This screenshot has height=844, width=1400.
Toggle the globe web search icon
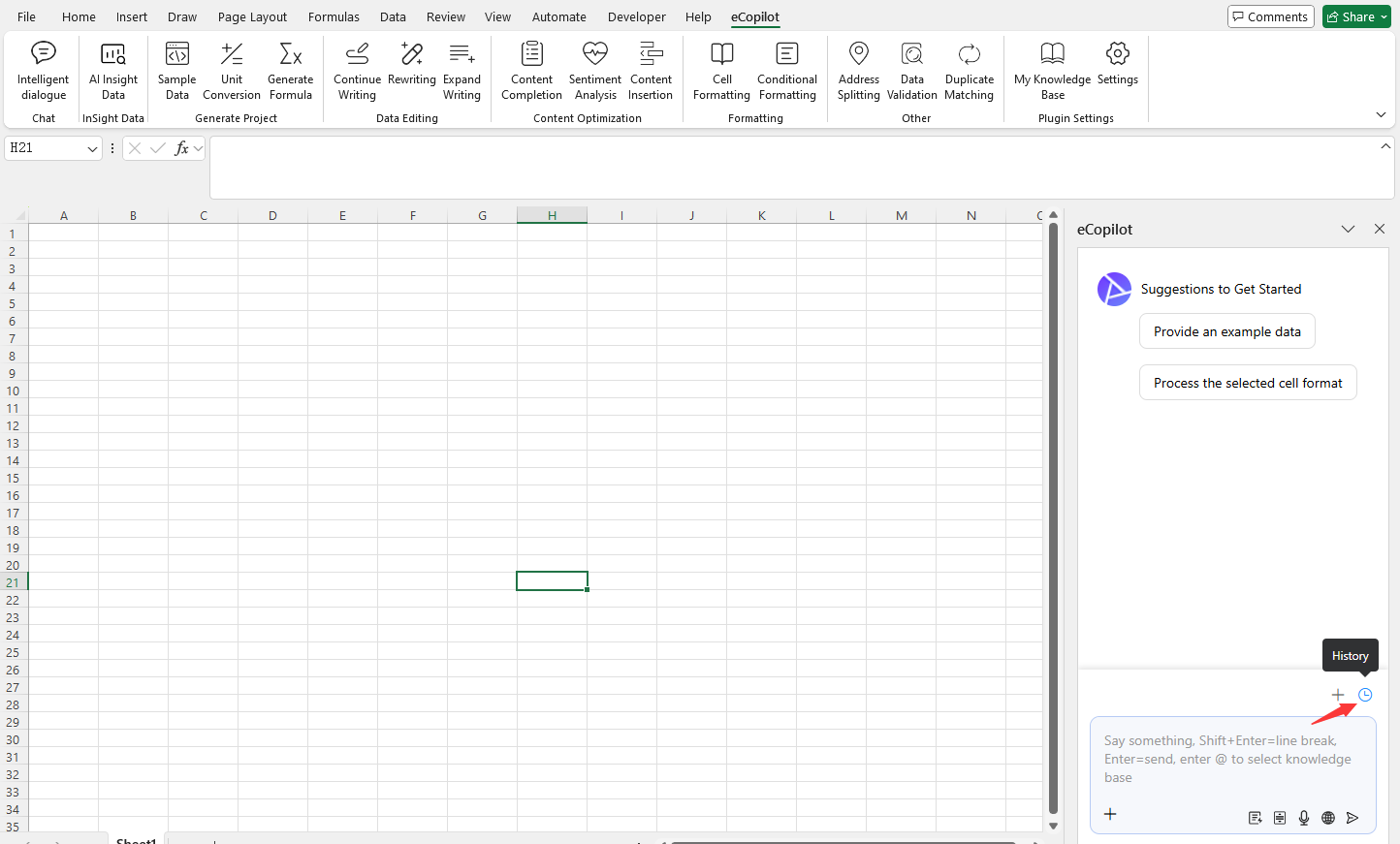click(x=1328, y=818)
